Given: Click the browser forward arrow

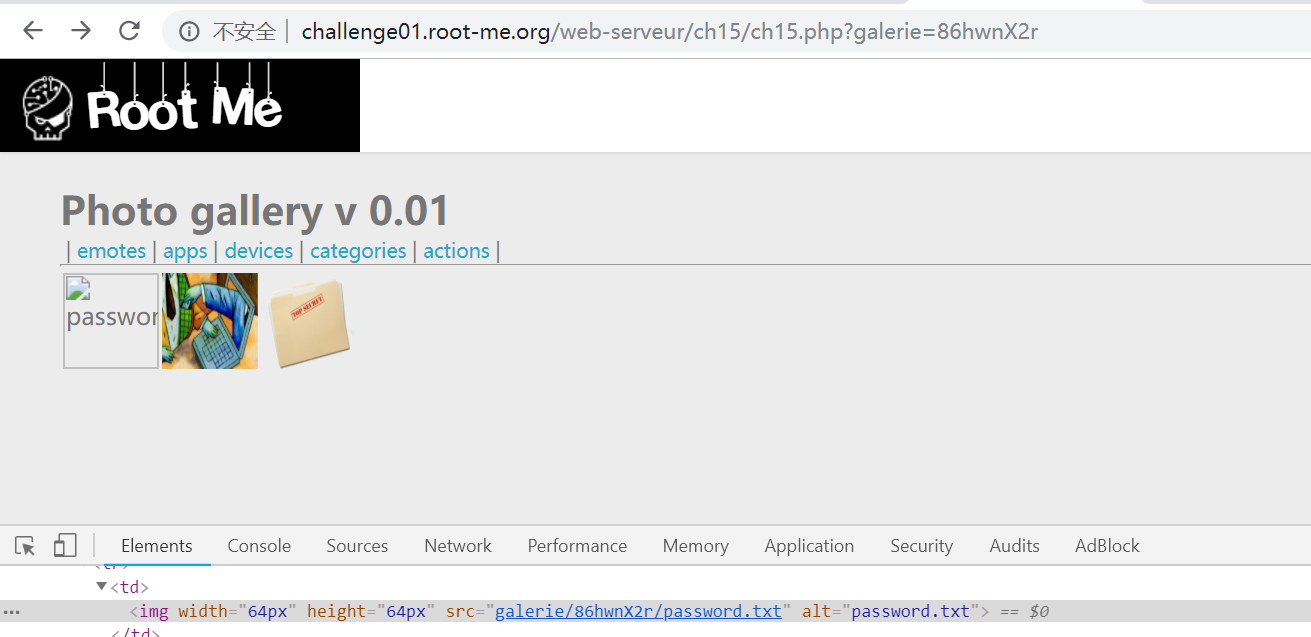Looking at the screenshot, I should pos(81,31).
